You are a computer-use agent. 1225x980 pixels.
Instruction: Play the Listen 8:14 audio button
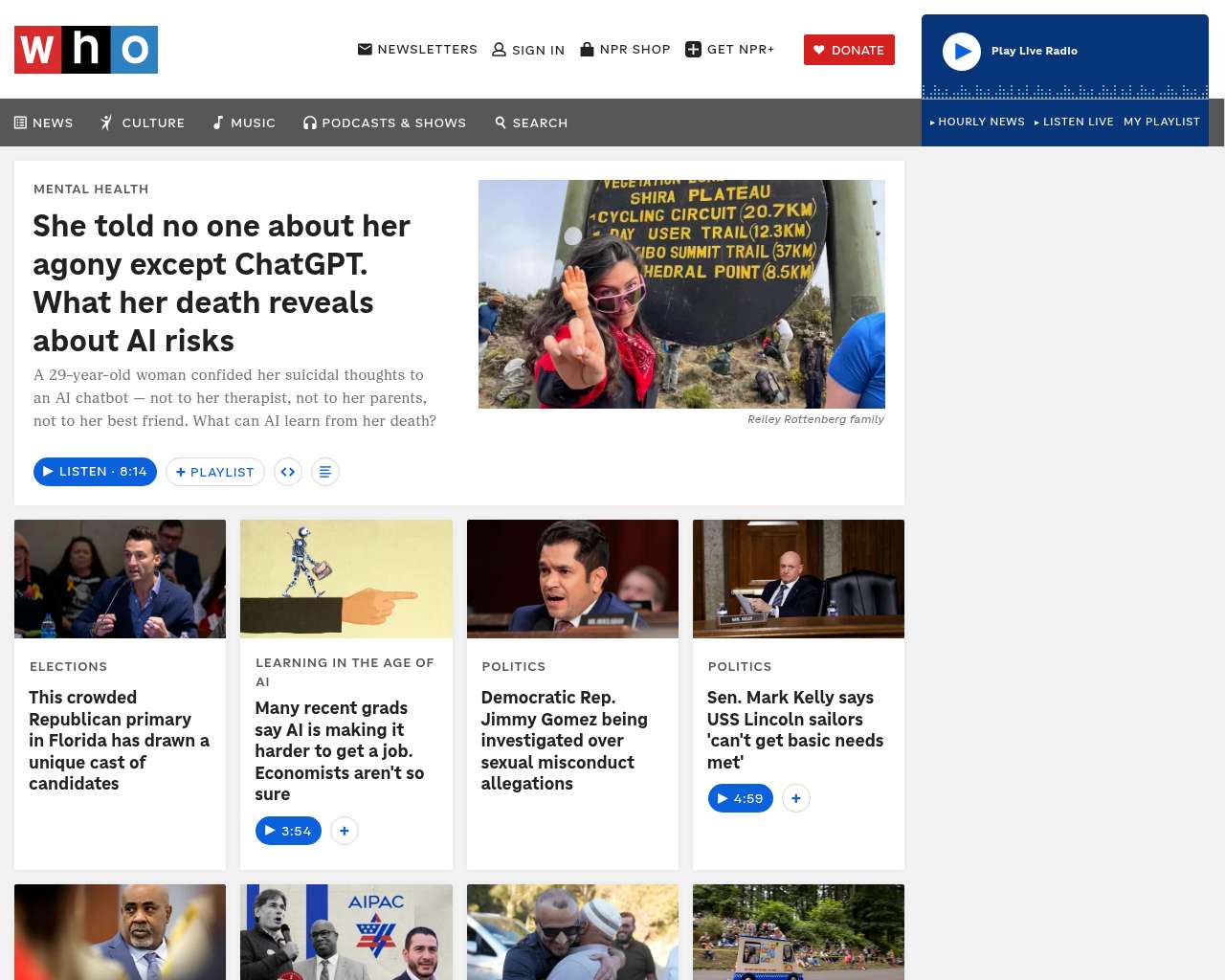click(95, 472)
